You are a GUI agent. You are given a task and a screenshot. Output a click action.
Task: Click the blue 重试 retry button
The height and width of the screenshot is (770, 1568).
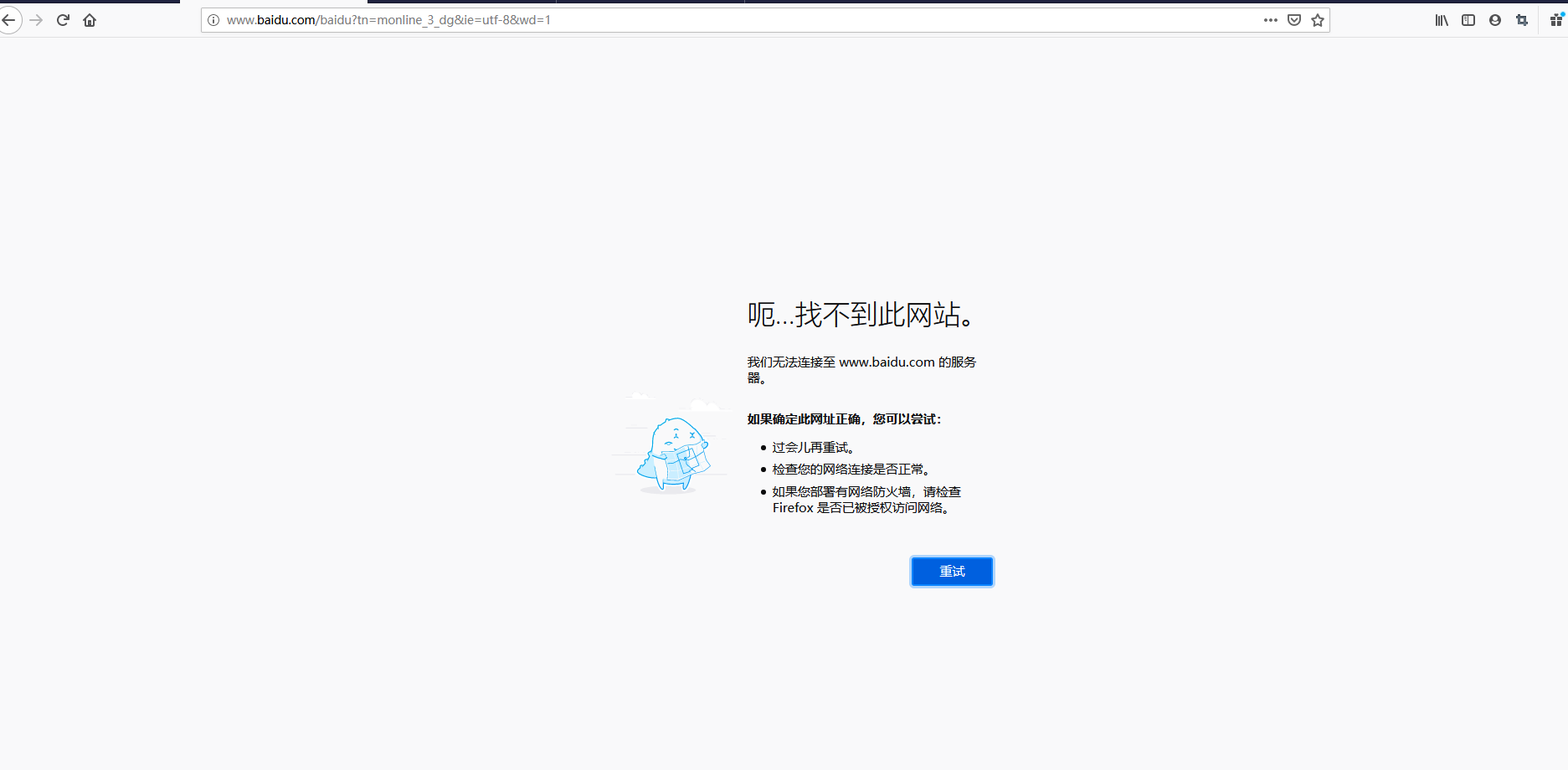click(952, 572)
